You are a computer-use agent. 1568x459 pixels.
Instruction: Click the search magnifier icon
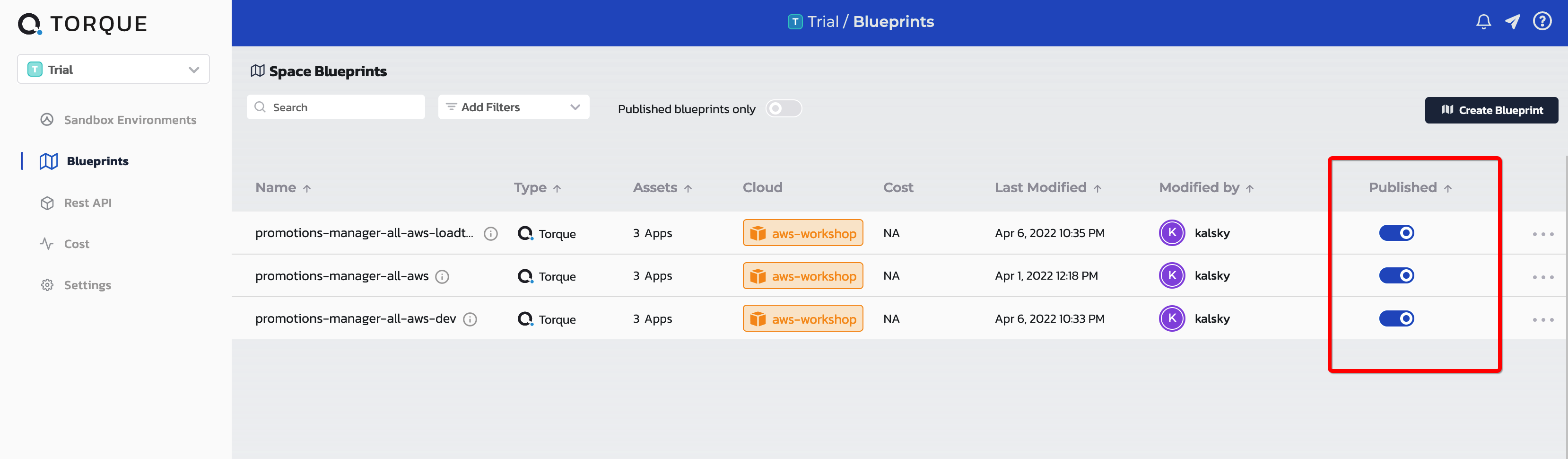pyautogui.click(x=260, y=107)
